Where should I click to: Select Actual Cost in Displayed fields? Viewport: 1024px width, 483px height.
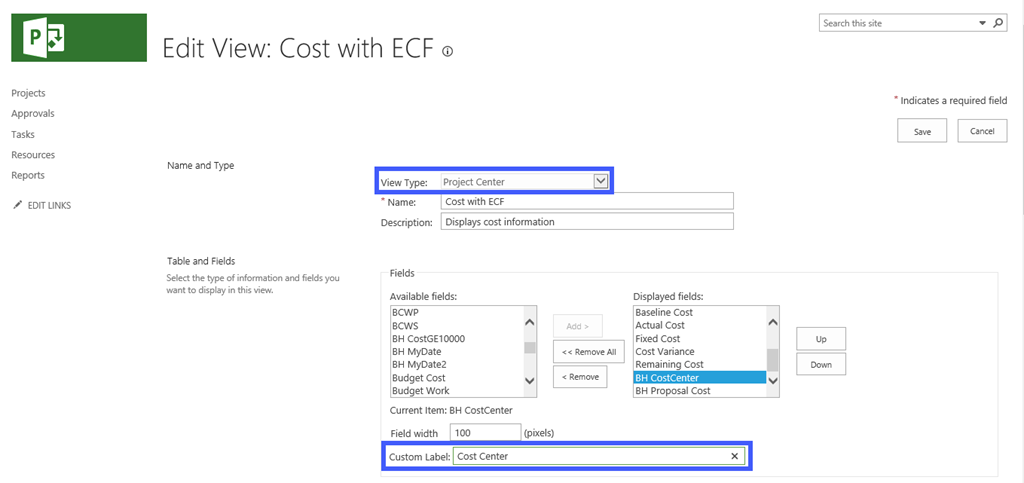pos(660,326)
